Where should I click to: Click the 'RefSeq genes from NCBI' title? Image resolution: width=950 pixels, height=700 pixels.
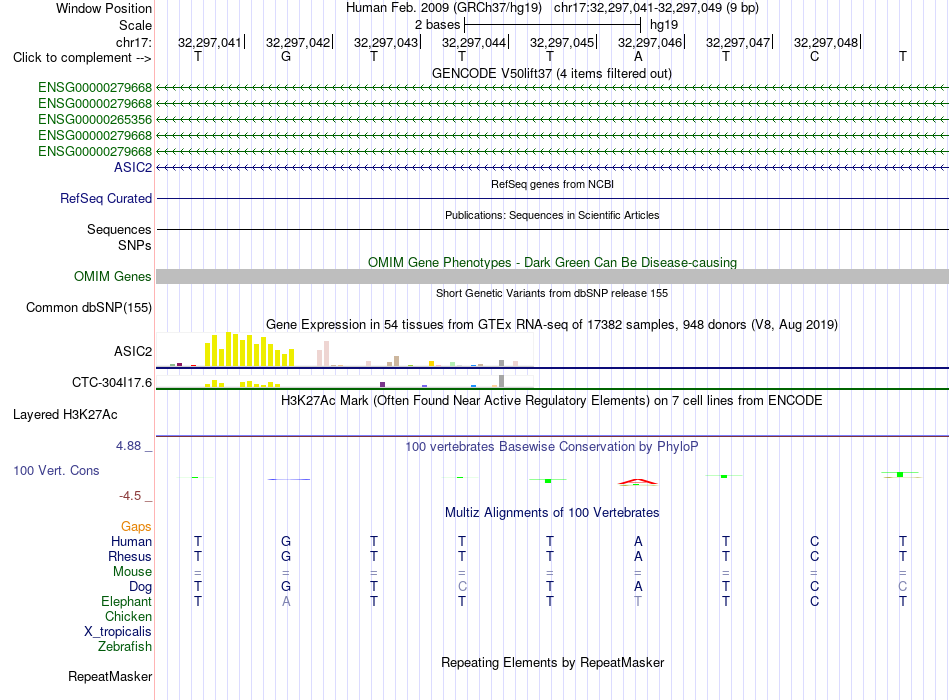pos(553,184)
